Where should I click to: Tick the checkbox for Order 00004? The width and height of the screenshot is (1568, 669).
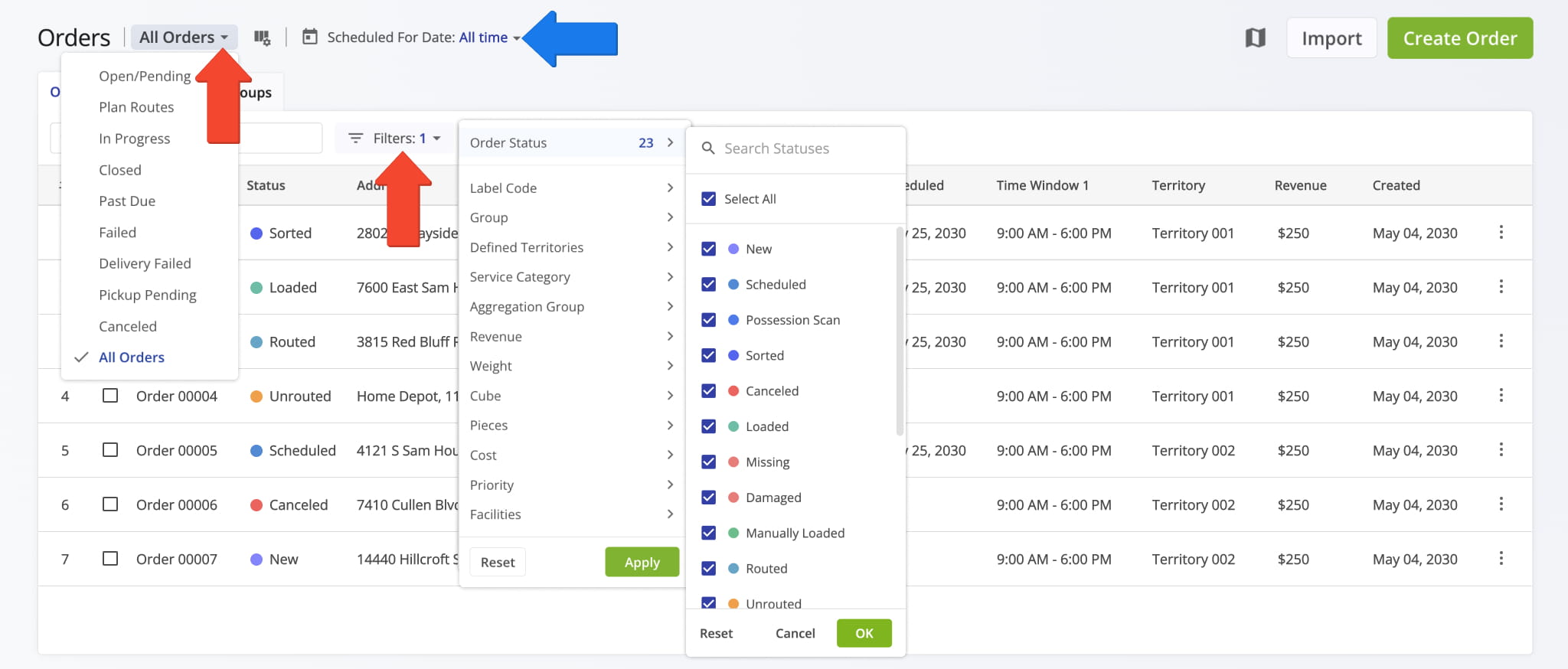110,396
